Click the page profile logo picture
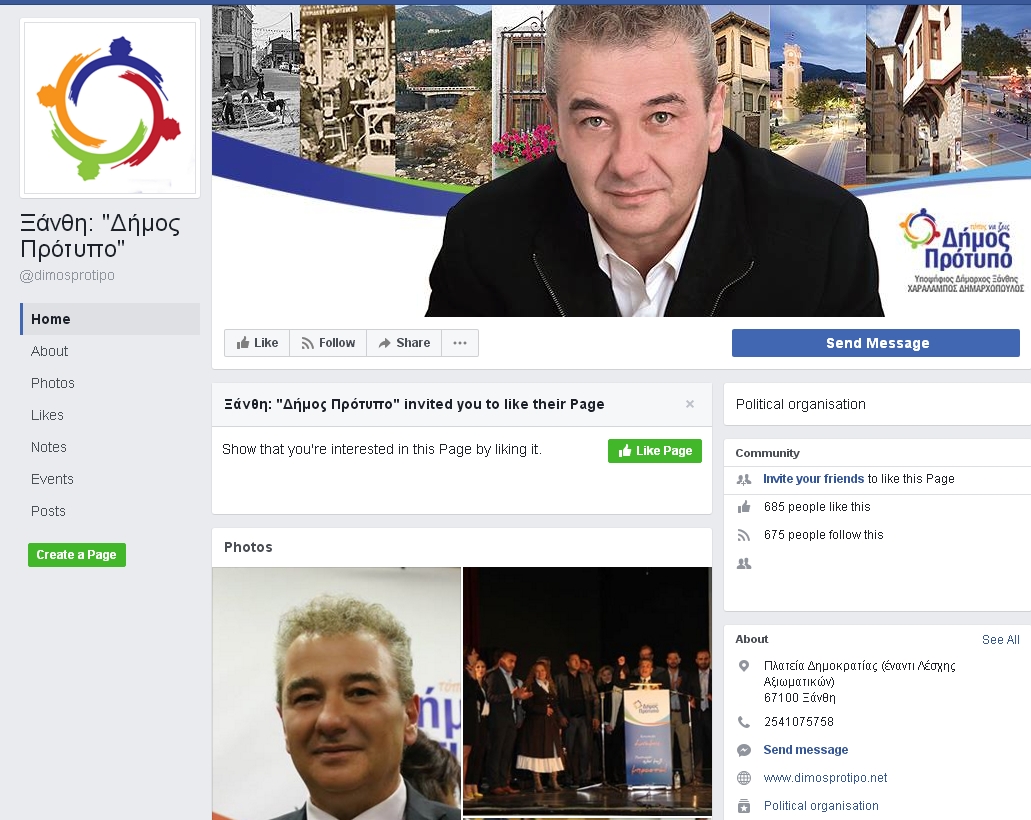1031x820 pixels. point(110,108)
